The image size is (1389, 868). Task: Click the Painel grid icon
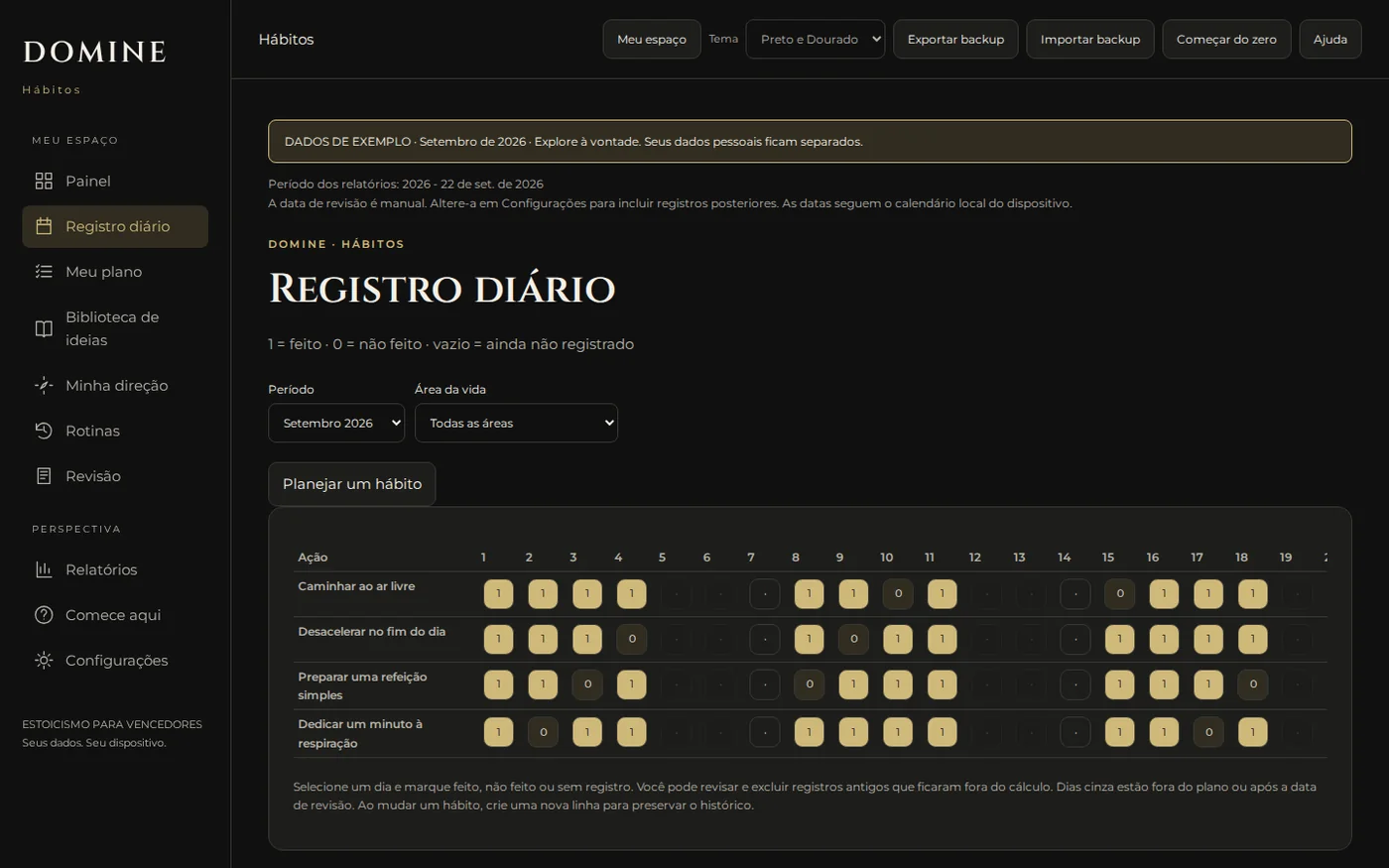pos(44,181)
